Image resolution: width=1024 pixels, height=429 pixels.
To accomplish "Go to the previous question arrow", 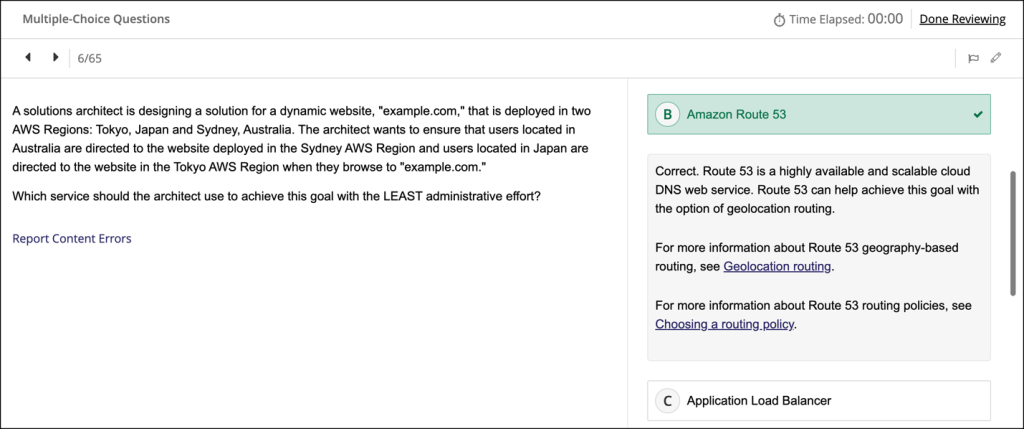I will click(x=27, y=57).
